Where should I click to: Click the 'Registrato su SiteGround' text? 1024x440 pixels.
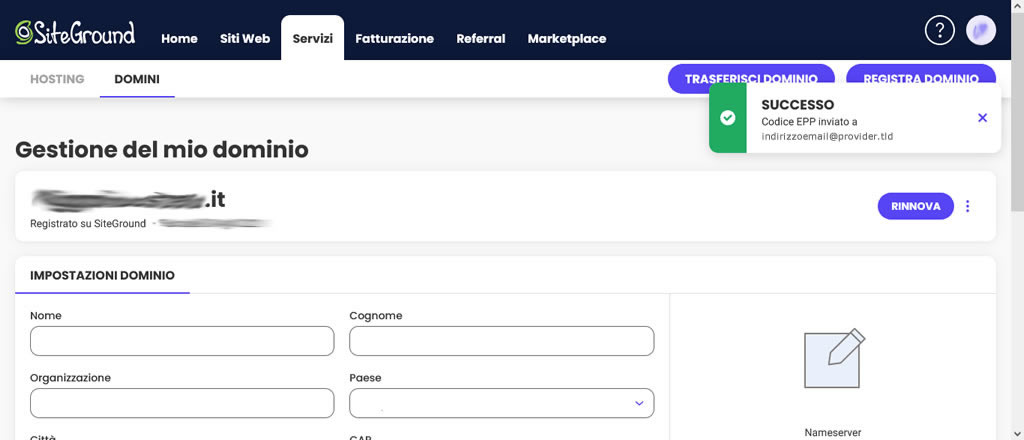pyautogui.click(x=88, y=223)
